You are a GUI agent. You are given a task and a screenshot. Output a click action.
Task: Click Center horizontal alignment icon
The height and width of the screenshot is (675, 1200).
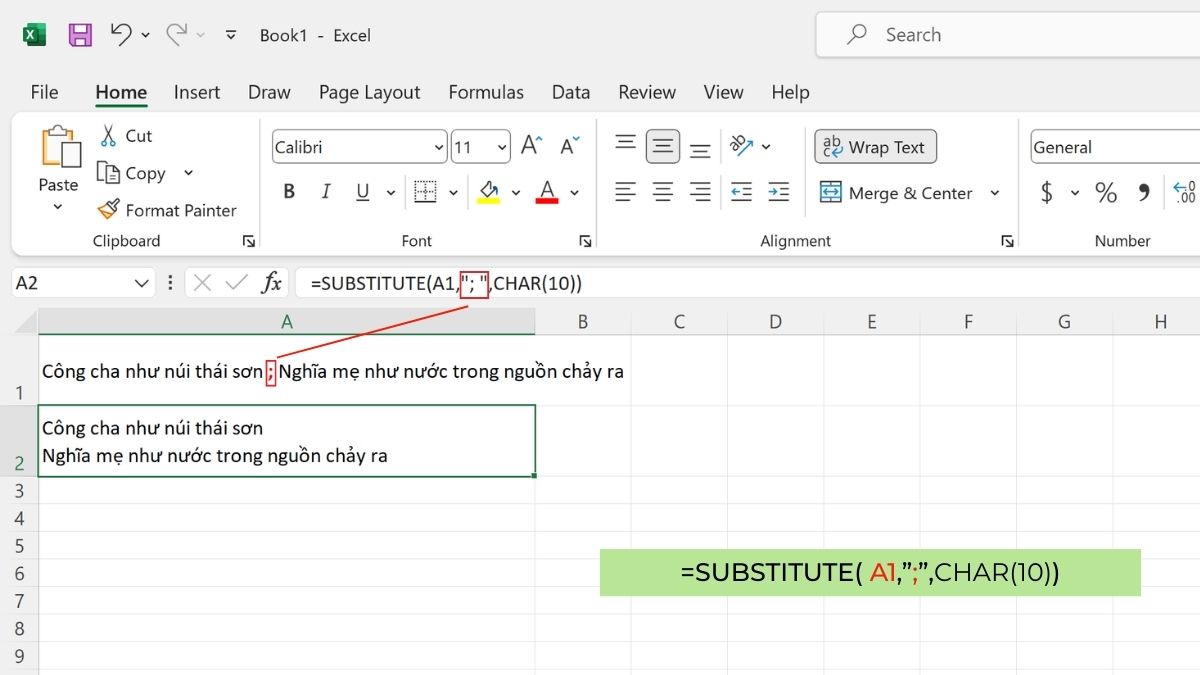coord(663,192)
